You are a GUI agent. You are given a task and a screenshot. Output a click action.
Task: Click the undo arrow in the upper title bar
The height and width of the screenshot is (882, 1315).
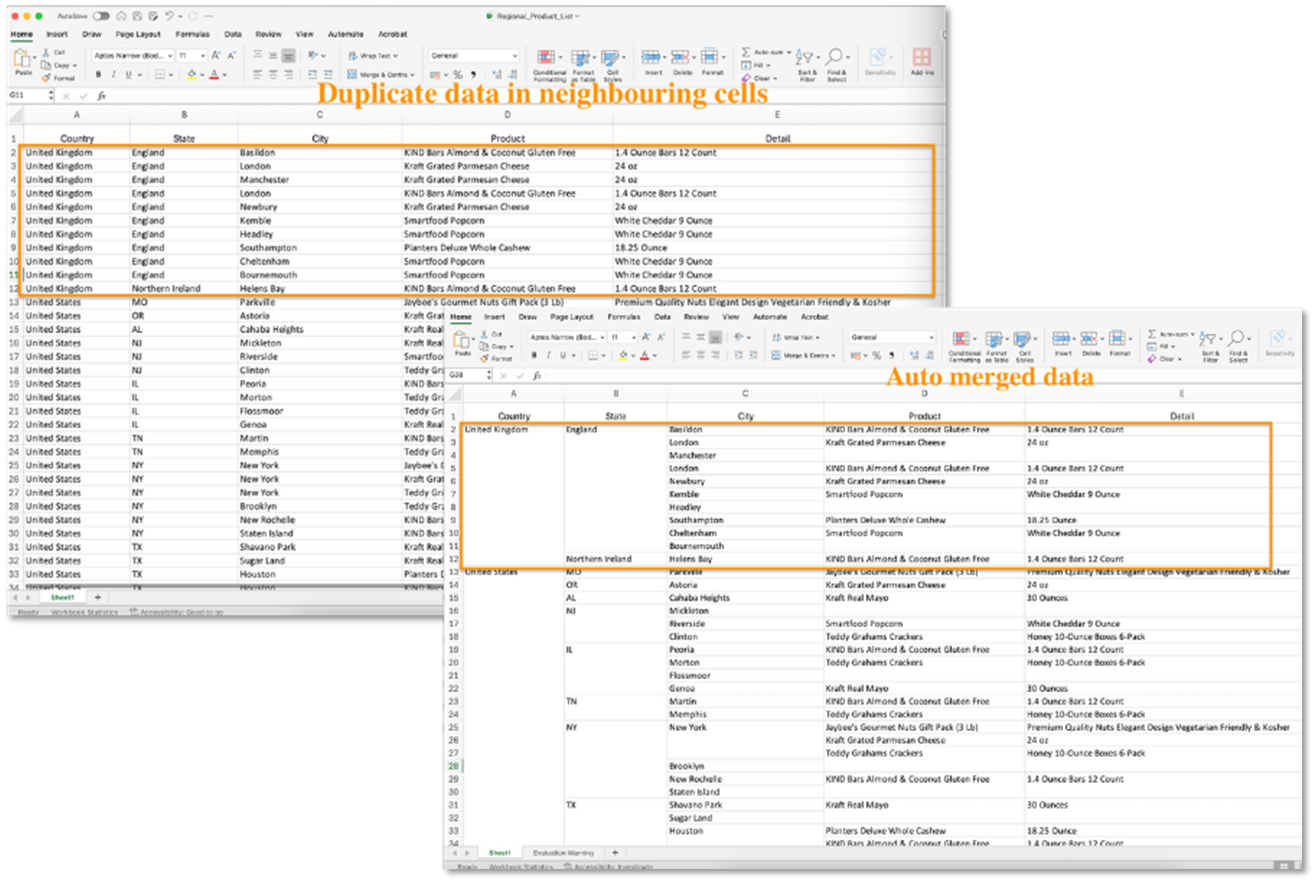click(x=168, y=17)
